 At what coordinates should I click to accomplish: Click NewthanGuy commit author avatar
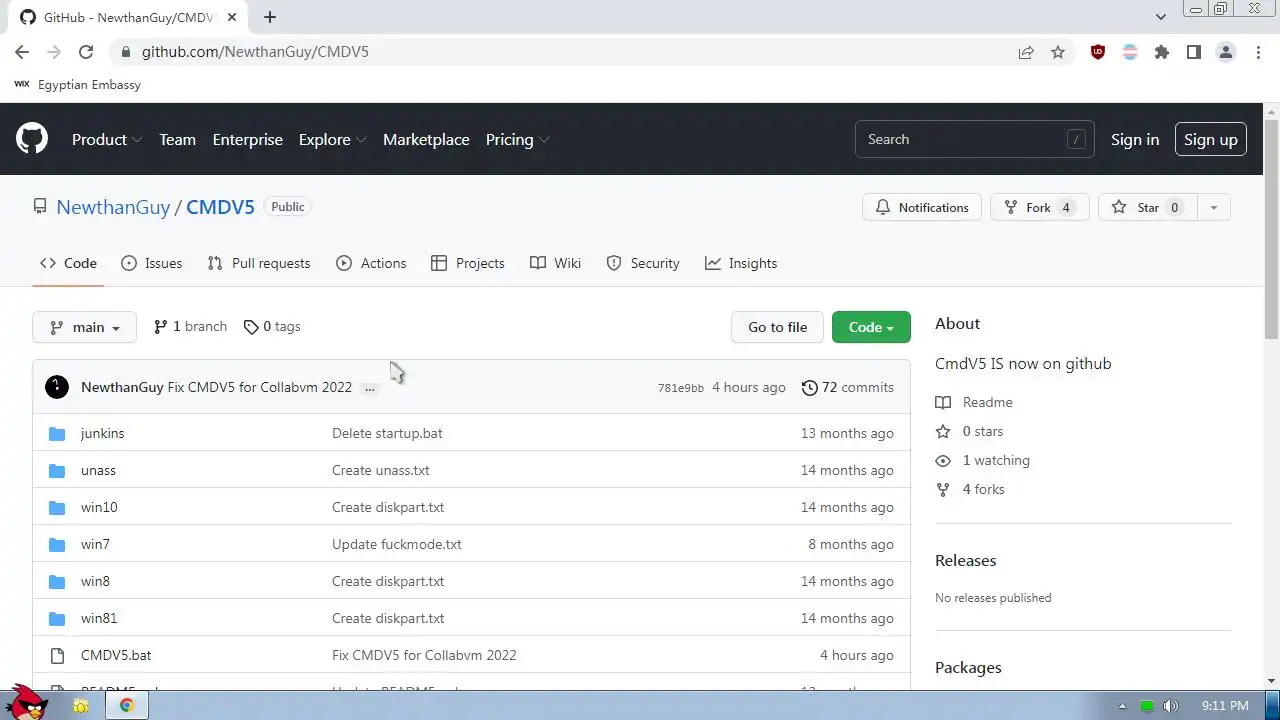[57, 387]
